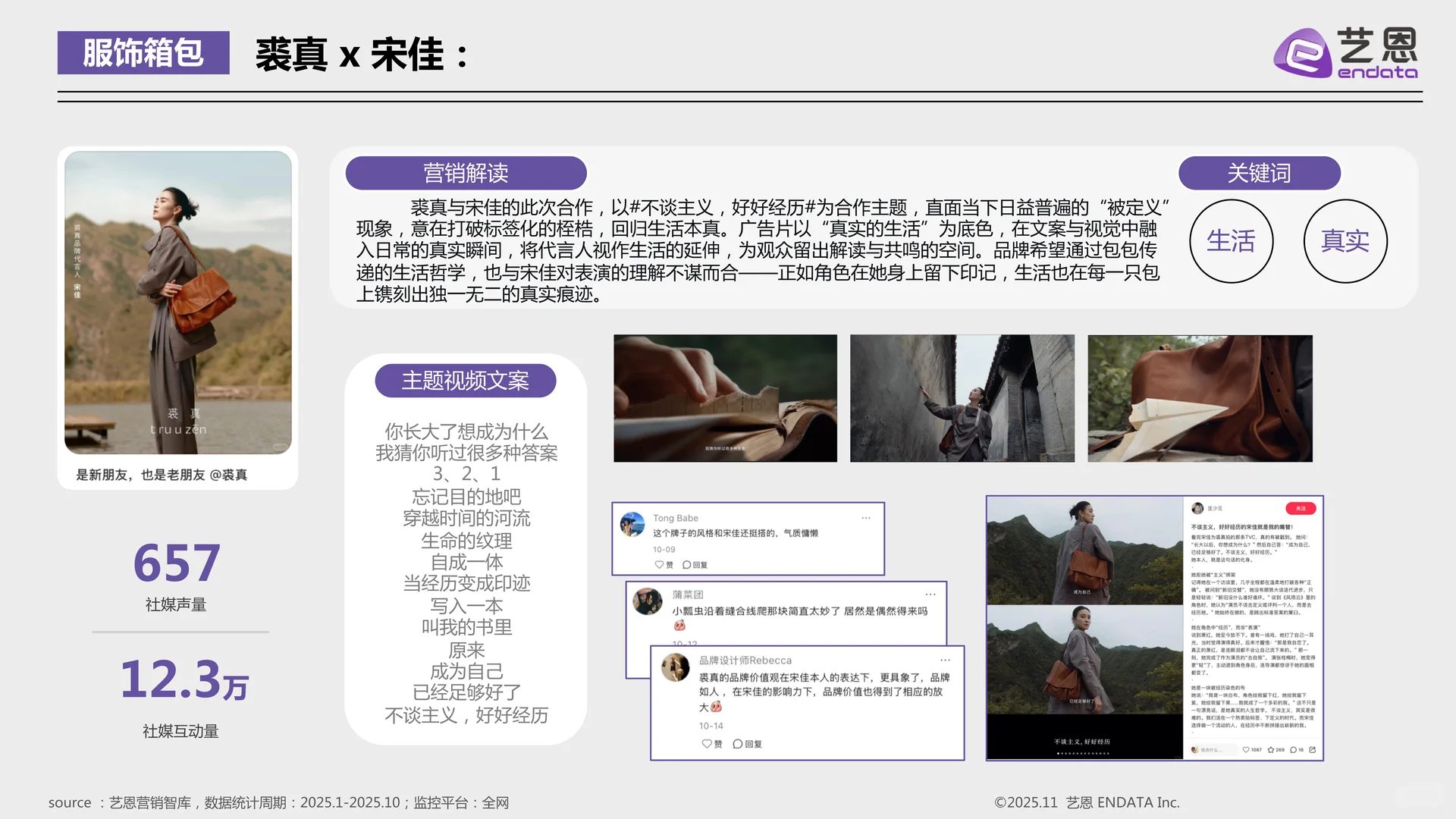Click the copy line 忘记目的地吧
The width and height of the screenshot is (1456, 819).
[466, 497]
